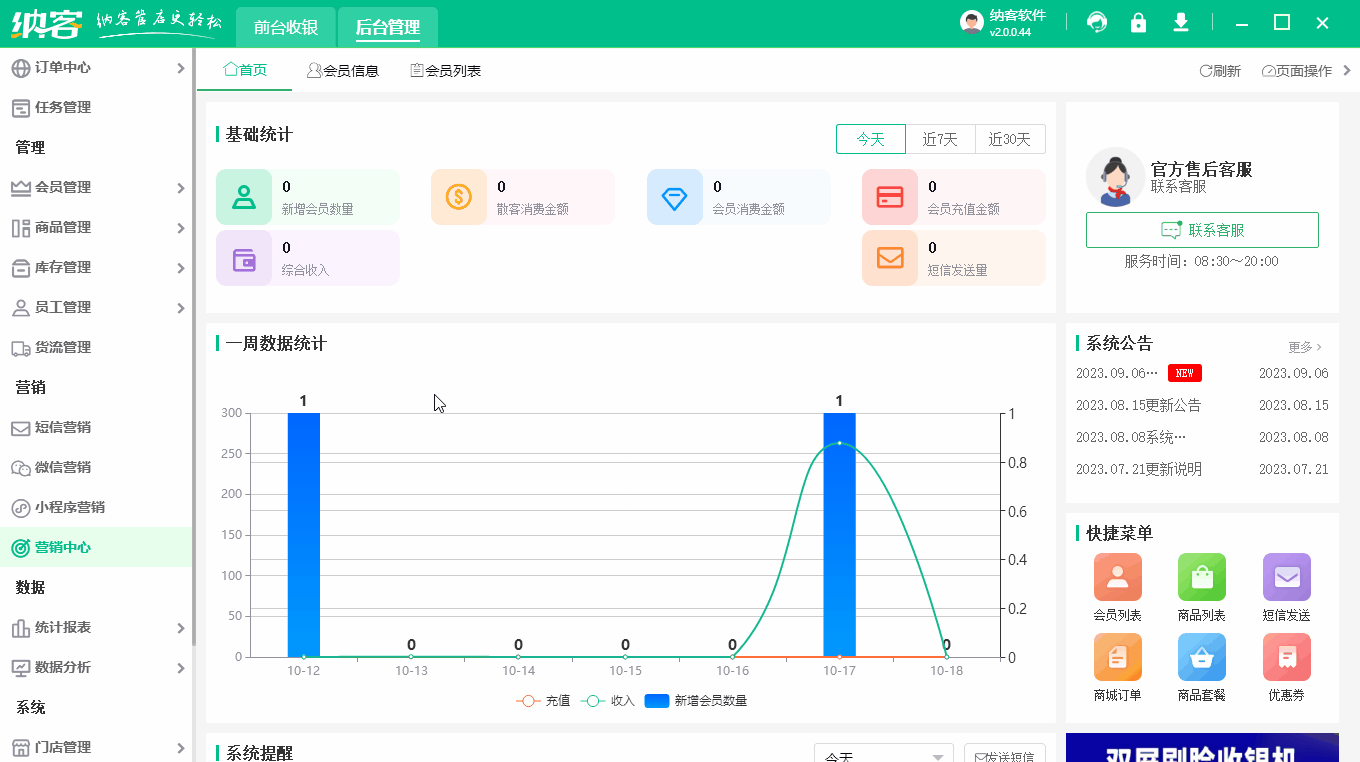
Task: Open the 商品列表 quick menu icon
Action: [x=1201, y=577]
